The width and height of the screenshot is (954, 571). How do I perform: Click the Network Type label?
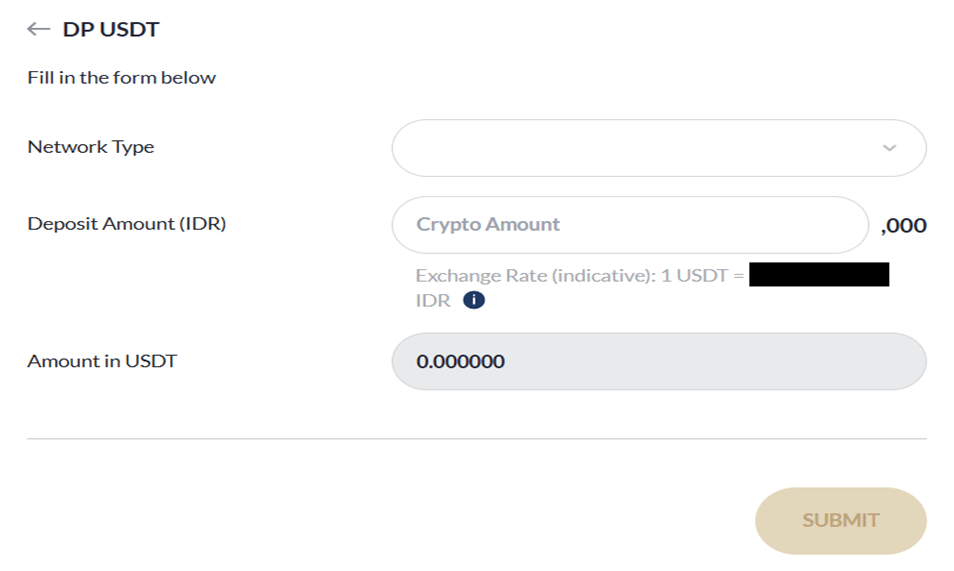pyautogui.click(x=91, y=147)
